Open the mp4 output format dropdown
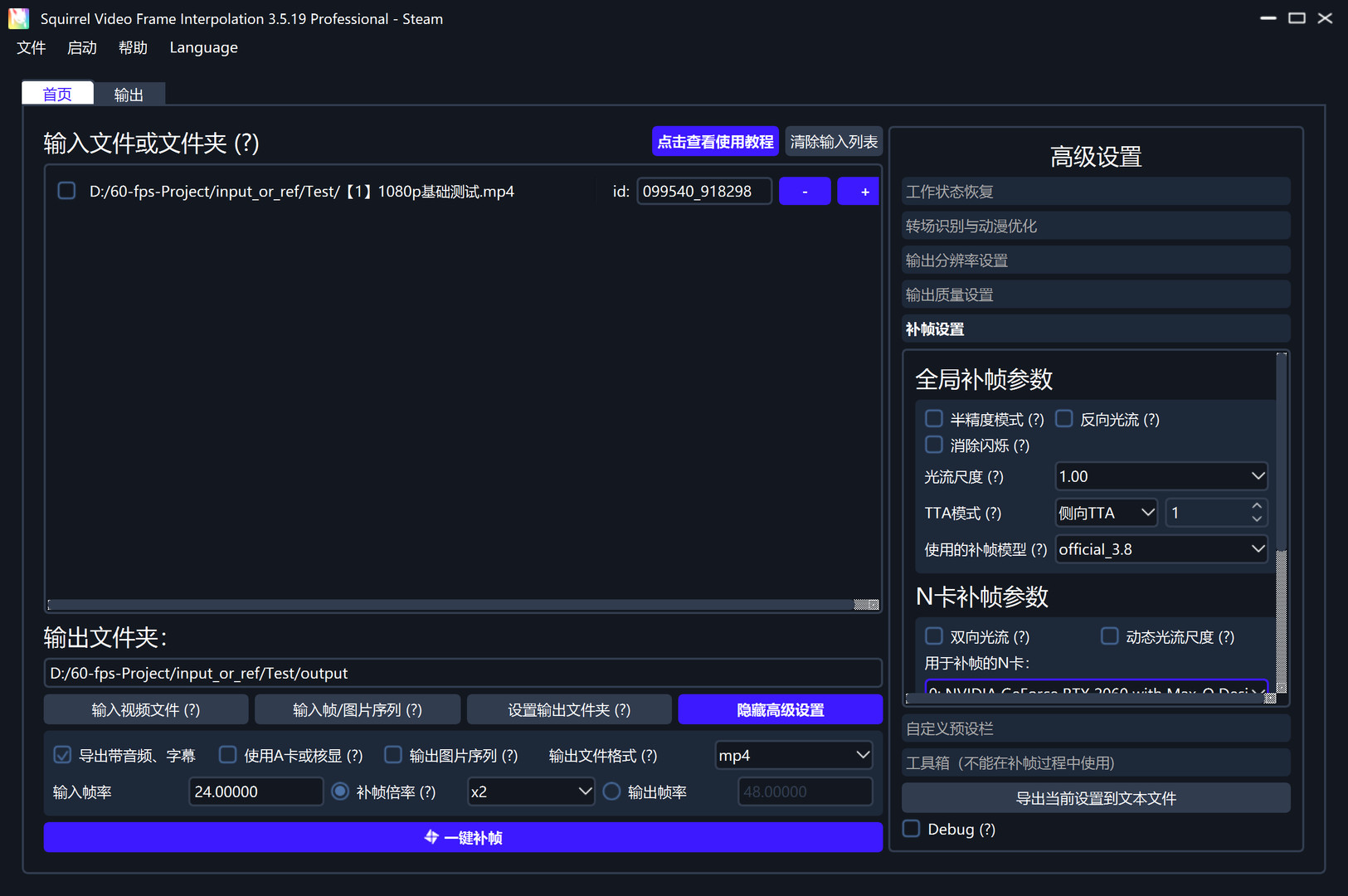 coord(793,755)
